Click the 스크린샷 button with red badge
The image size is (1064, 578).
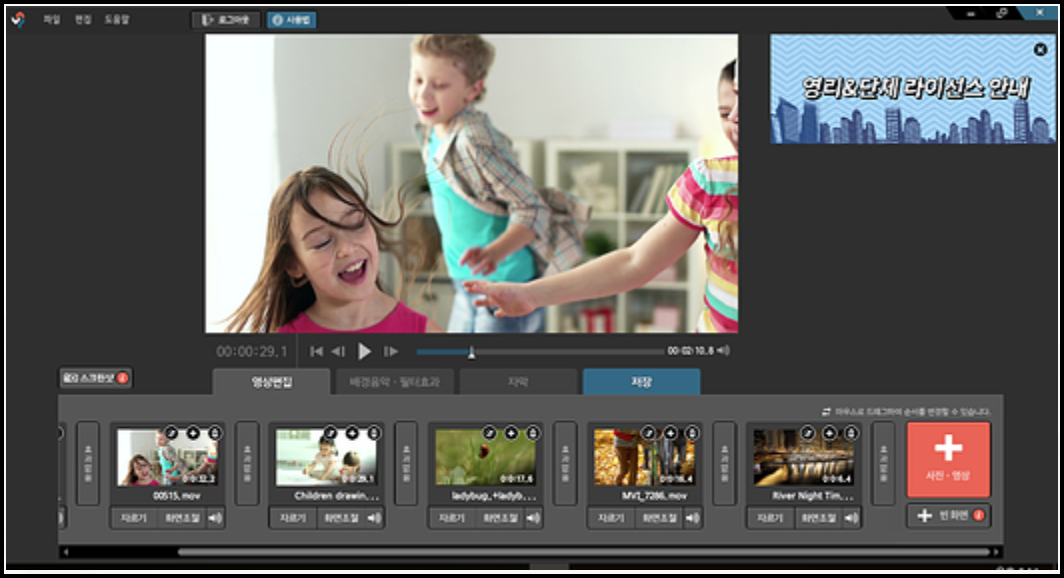(x=95, y=378)
